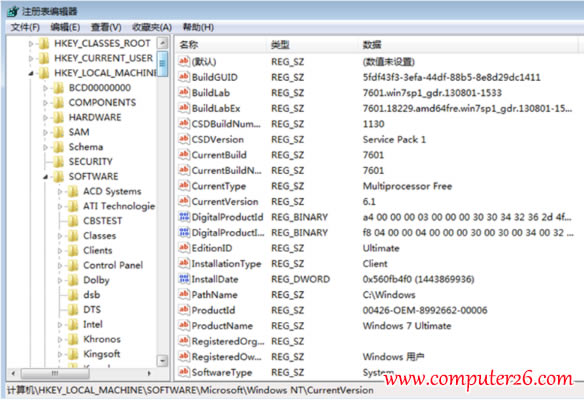Screen dimensions: 584x401
Task: Open the 收藏夹(A) menu
Action: (152, 27)
